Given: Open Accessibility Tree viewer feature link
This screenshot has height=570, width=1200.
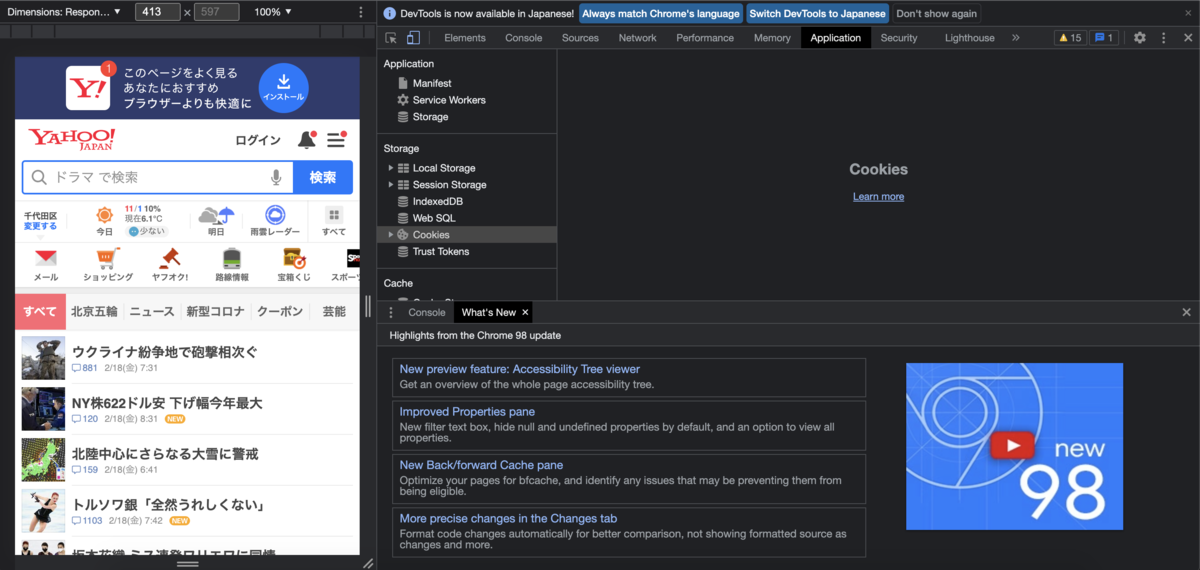Looking at the screenshot, I should [520, 369].
